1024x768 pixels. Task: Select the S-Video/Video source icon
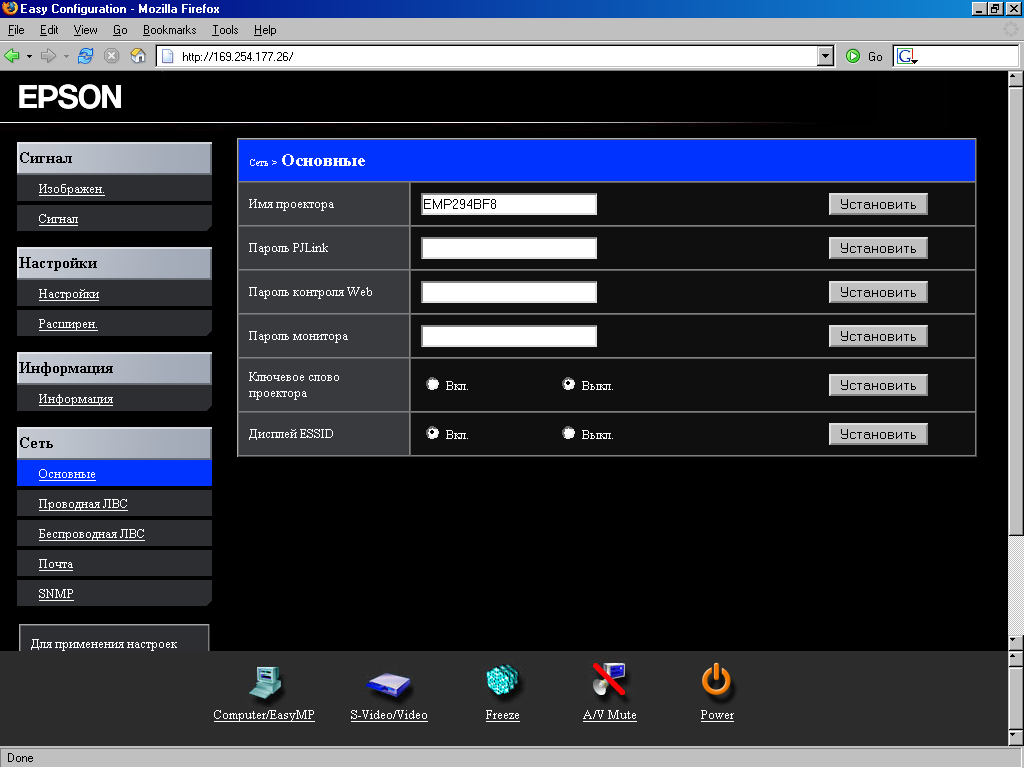click(x=389, y=684)
